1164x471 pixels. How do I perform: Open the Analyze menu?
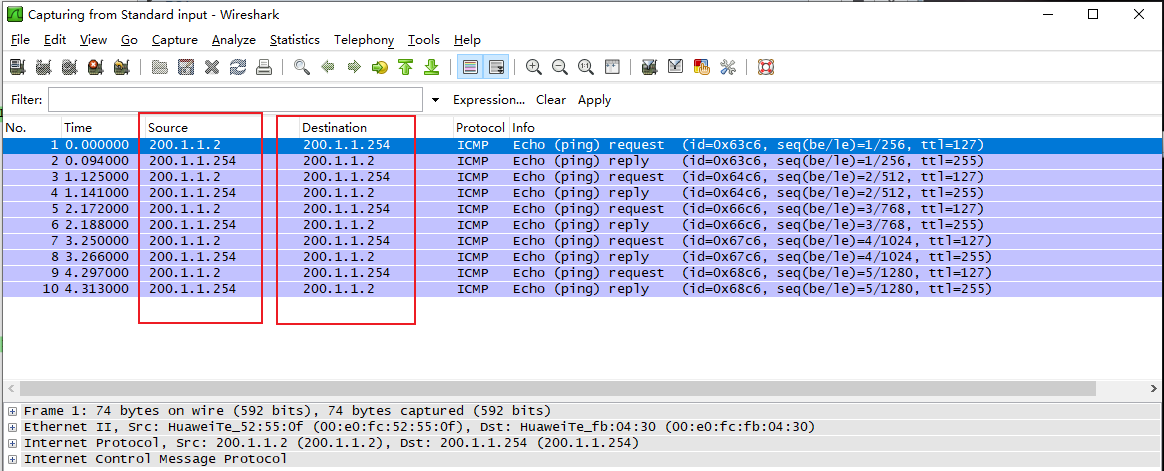click(233, 40)
